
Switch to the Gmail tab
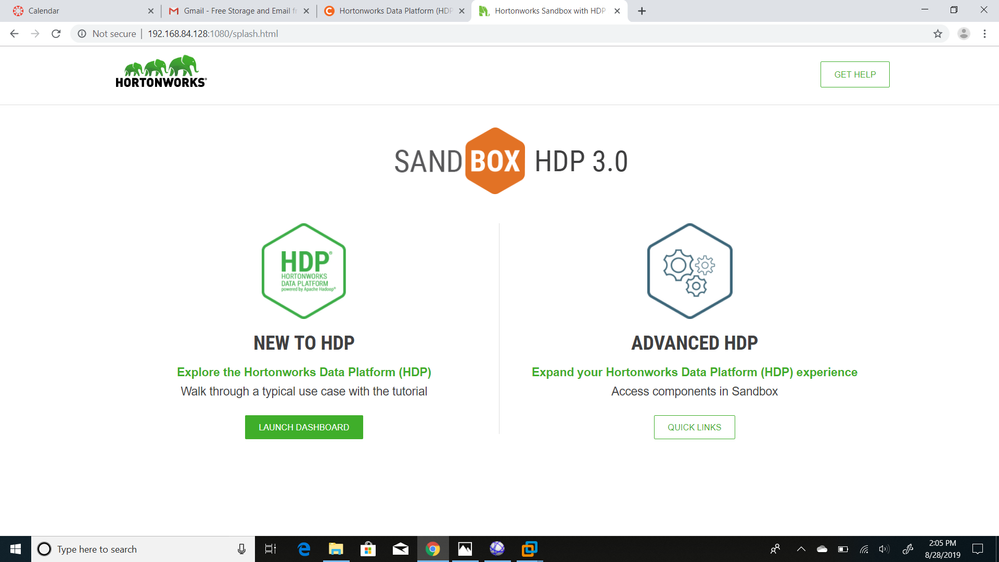click(x=236, y=11)
